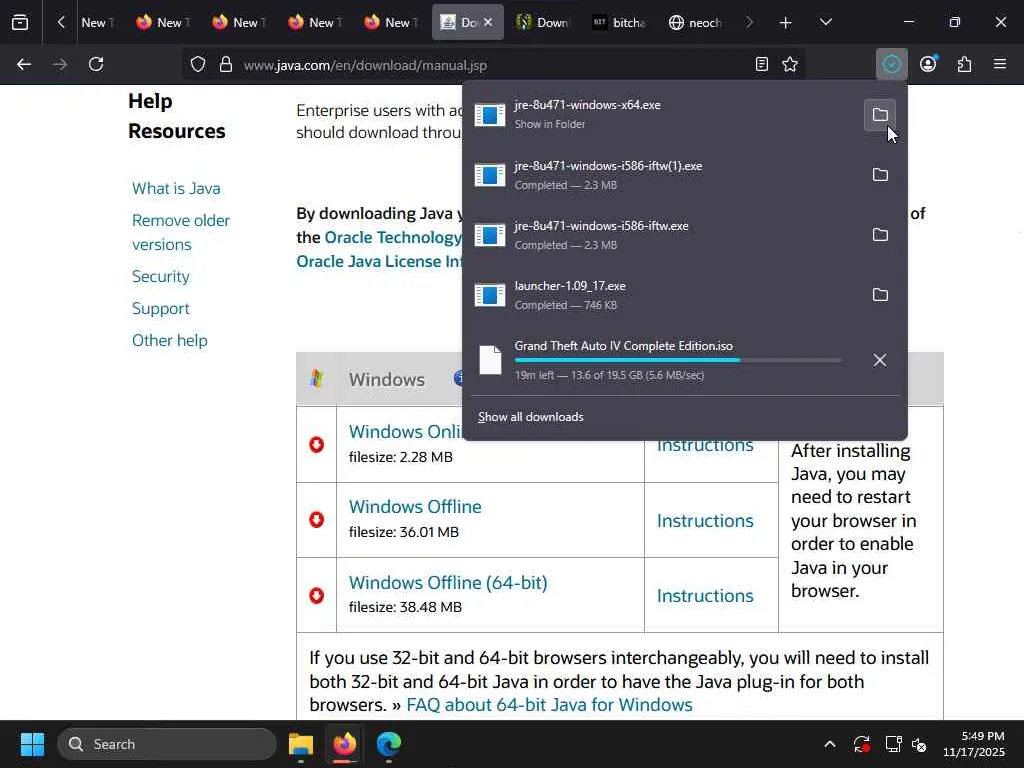The image size is (1024, 768).
Task: Open FAQ about 64-bit Java for Windows
Action: 549,705
